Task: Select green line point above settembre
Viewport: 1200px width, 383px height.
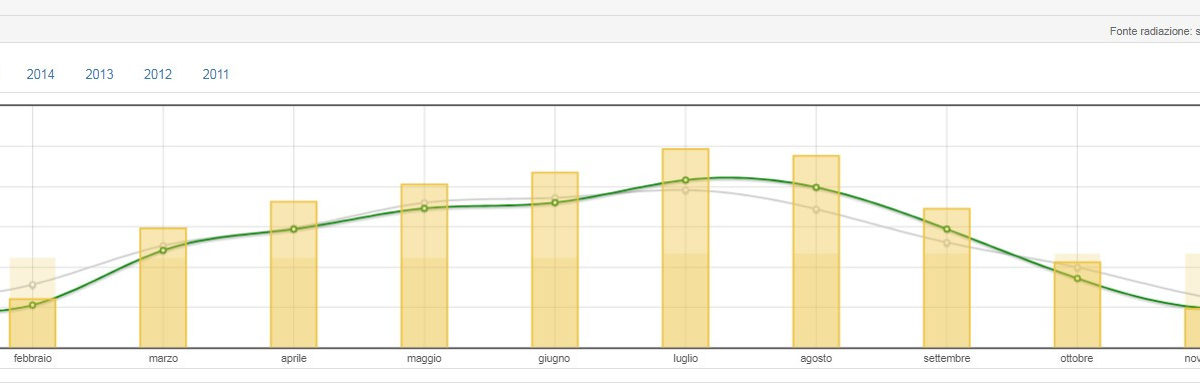Action: click(x=946, y=229)
